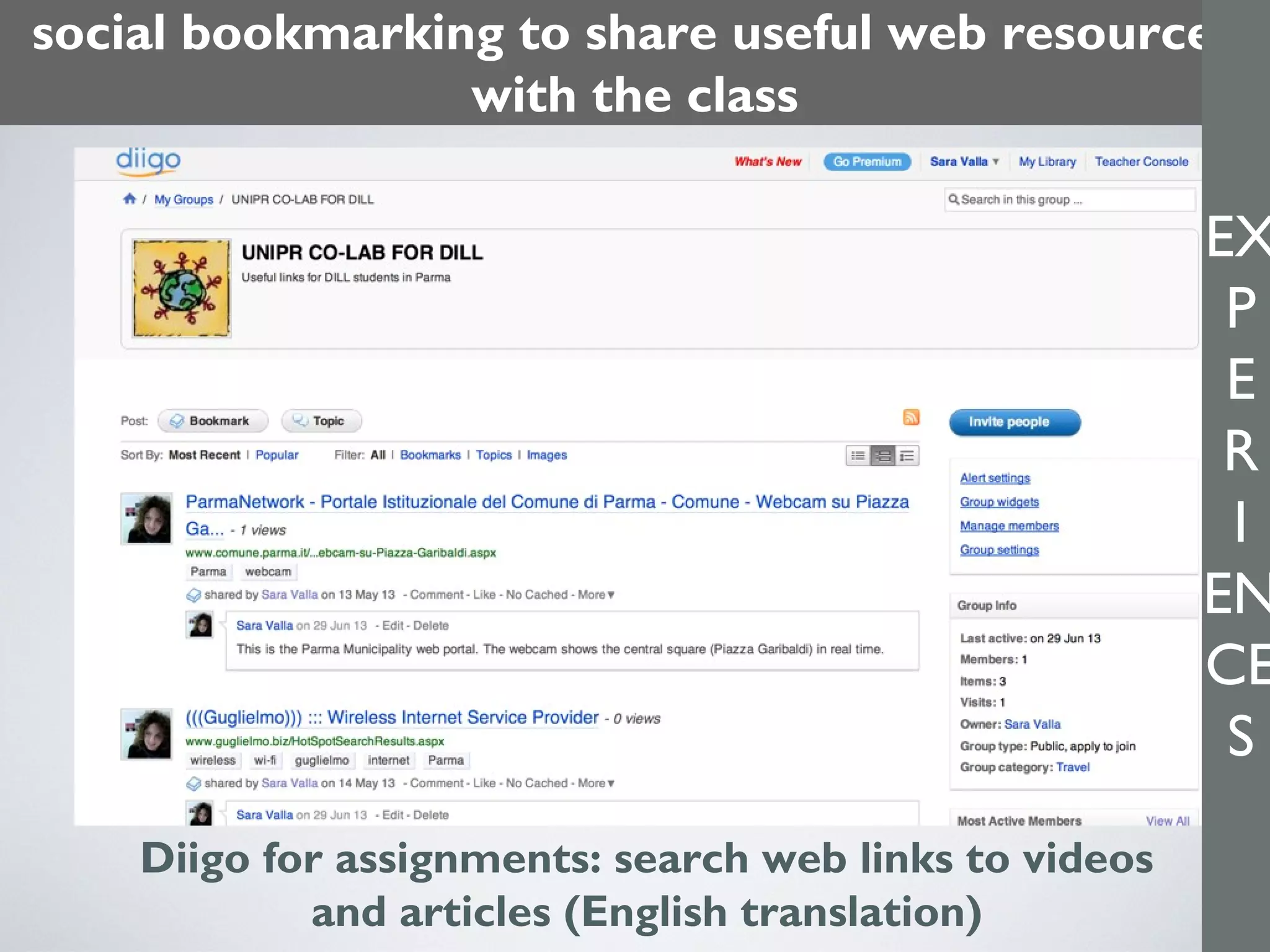The height and width of the screenshot is (952, 1270).
Task: Sort by Most Recent
Action: 204,455
